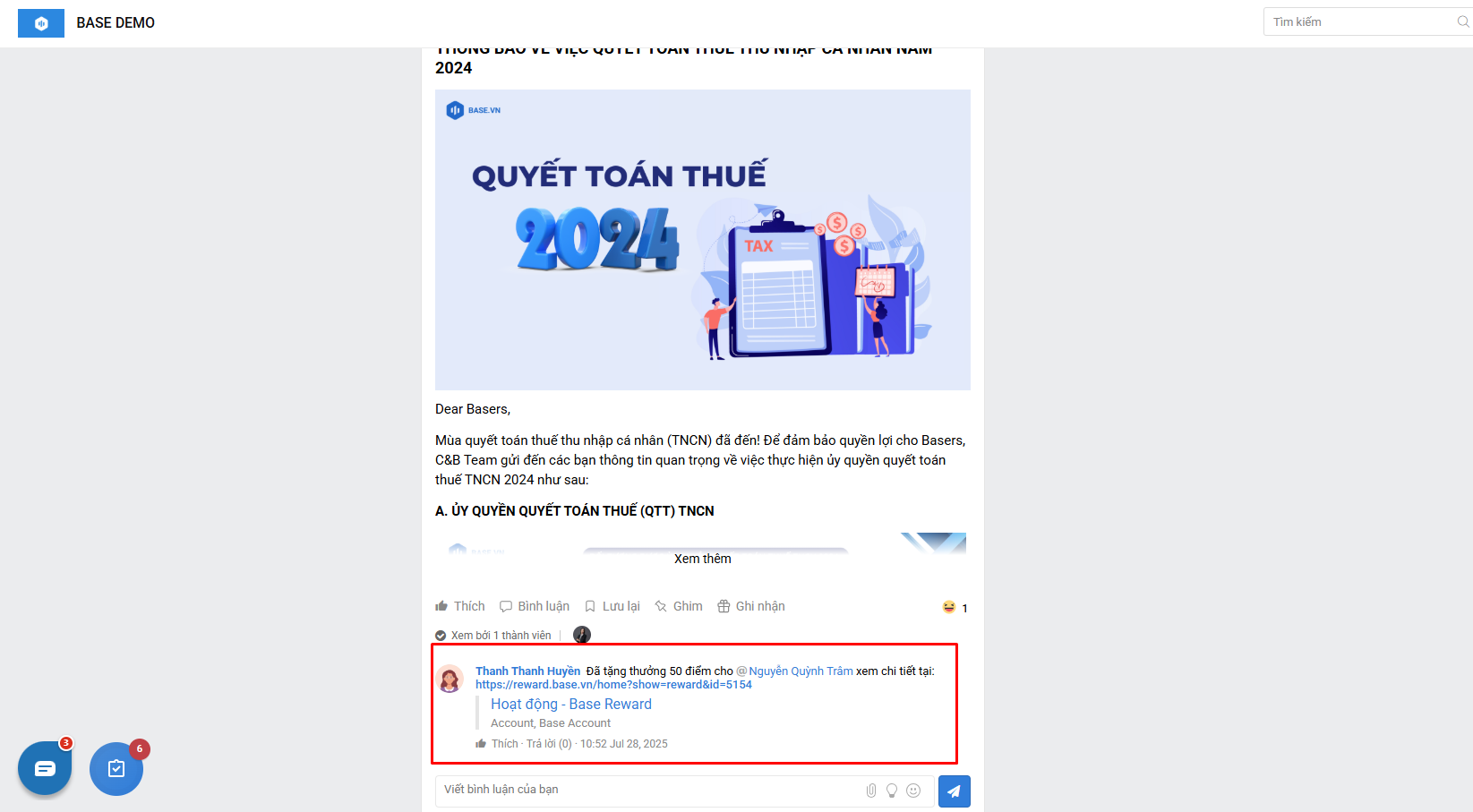Click the Tìm kiếm search field
Viewport: 1473px width, 812px height.
[x=1361, y=21]
